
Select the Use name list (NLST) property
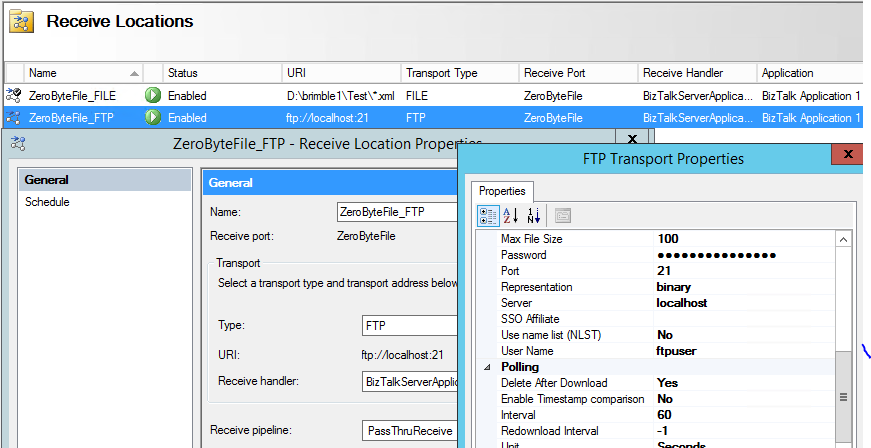551,335
